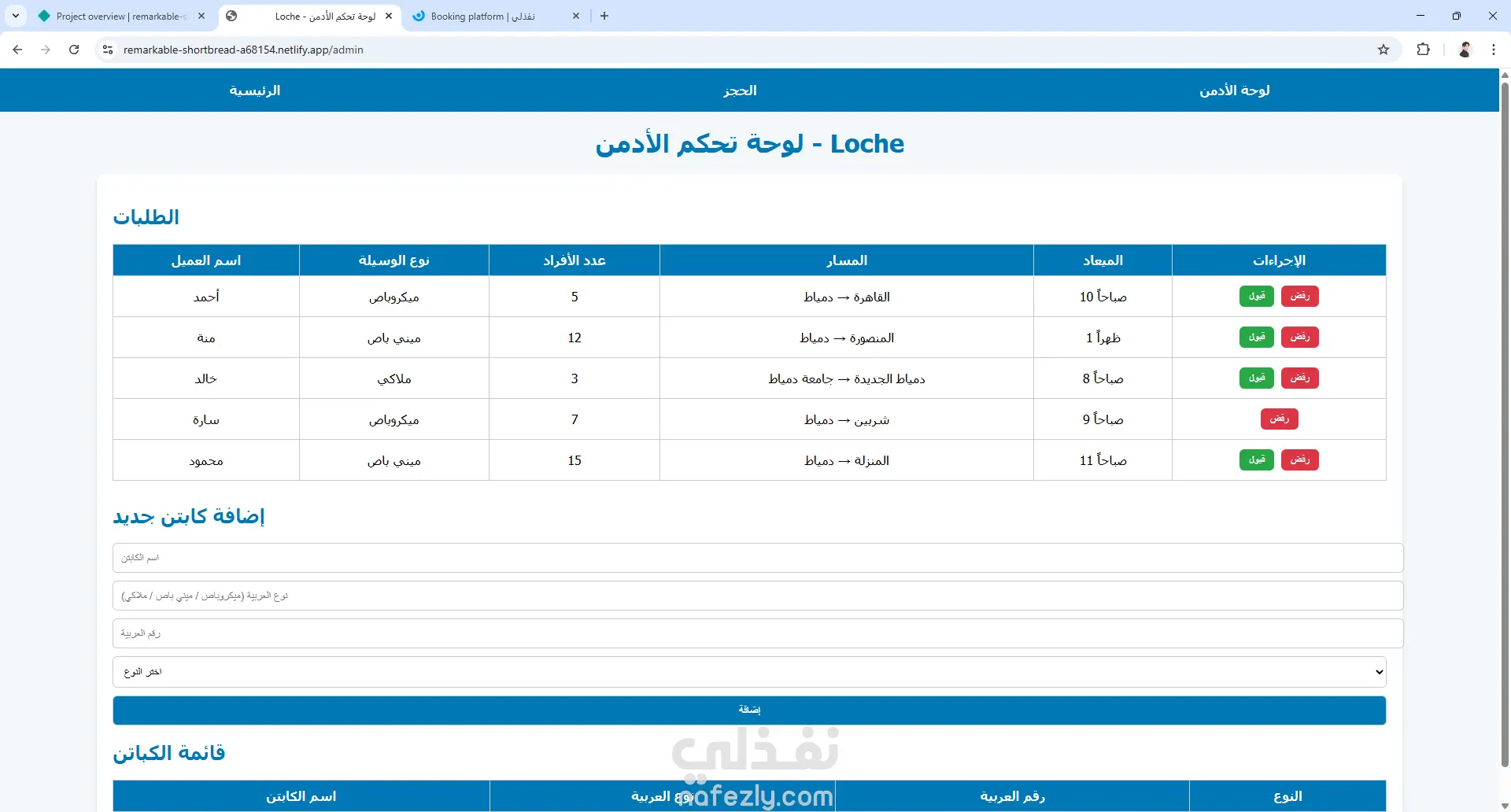Click the customer name أحمد
The image size is (1511, 812).
click(206, 297)
